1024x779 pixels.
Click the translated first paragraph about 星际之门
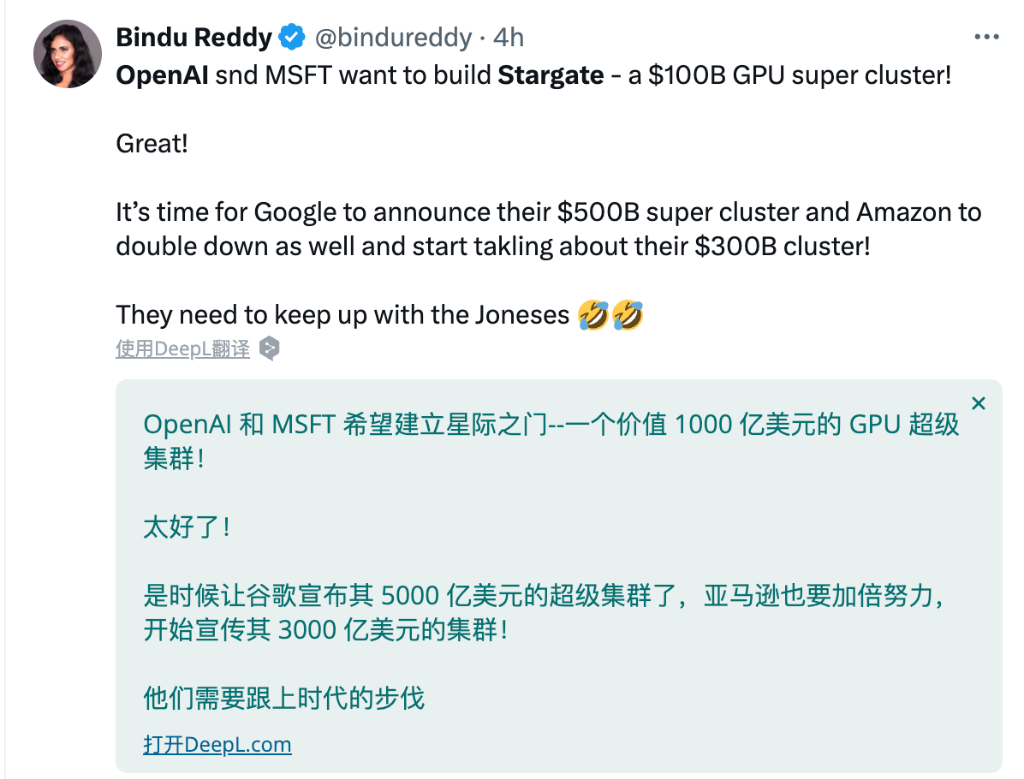[x=551, y=441]
